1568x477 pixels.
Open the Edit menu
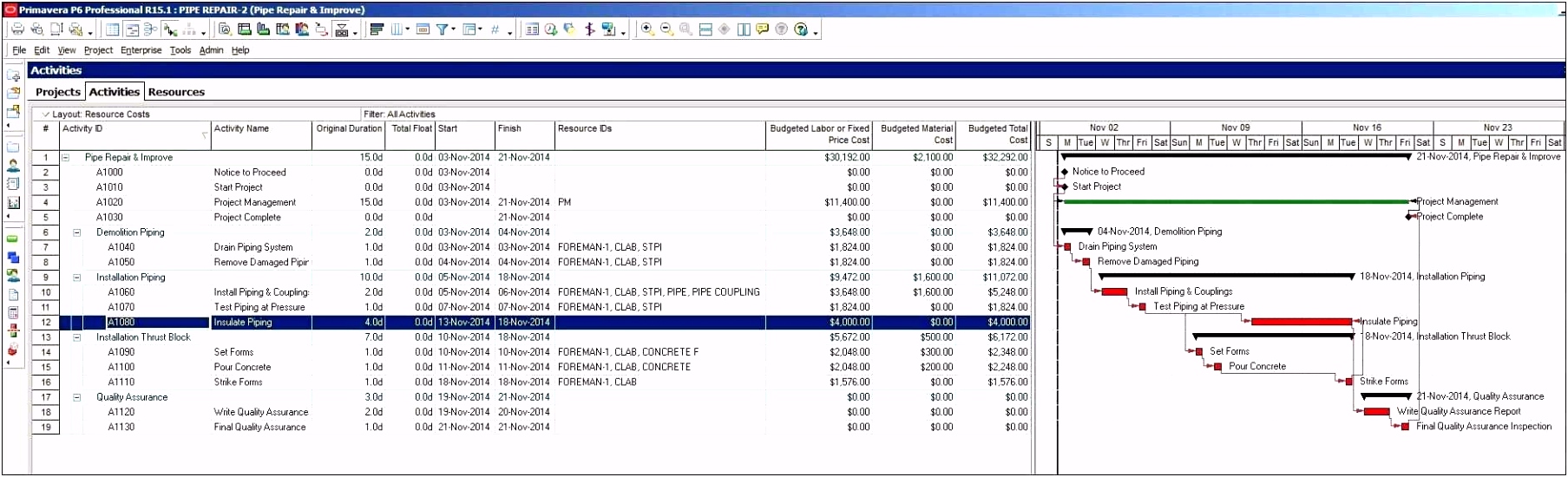42,50
